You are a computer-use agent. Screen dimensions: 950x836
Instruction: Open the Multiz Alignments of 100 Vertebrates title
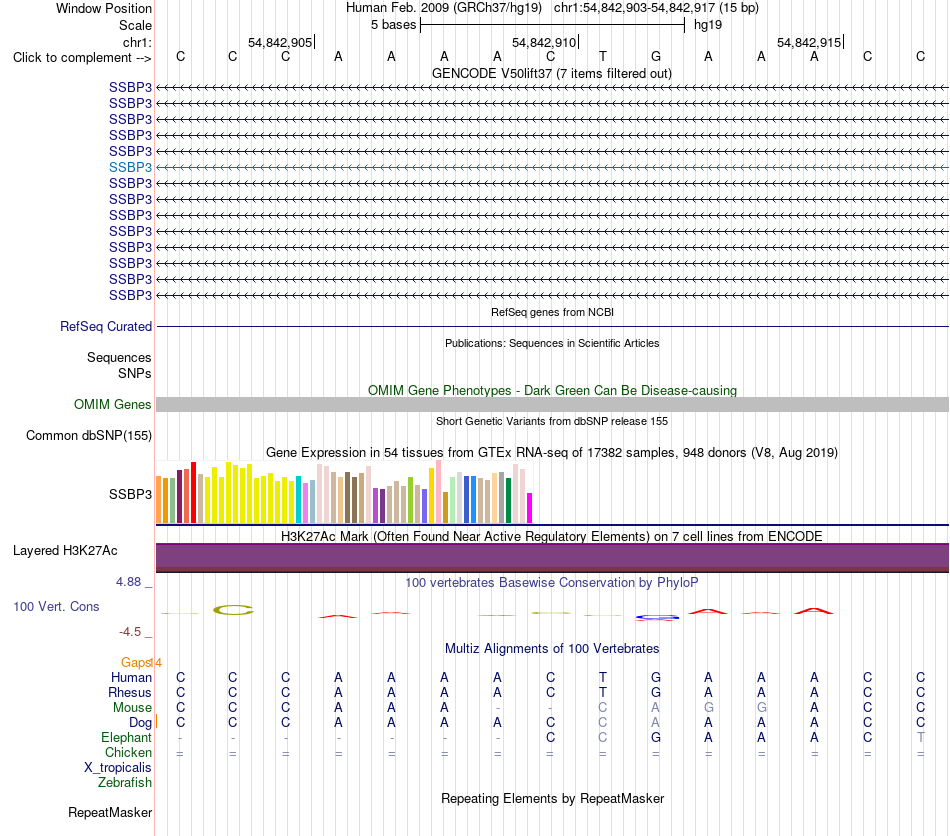pyautogui.click(x=552, y=648)
